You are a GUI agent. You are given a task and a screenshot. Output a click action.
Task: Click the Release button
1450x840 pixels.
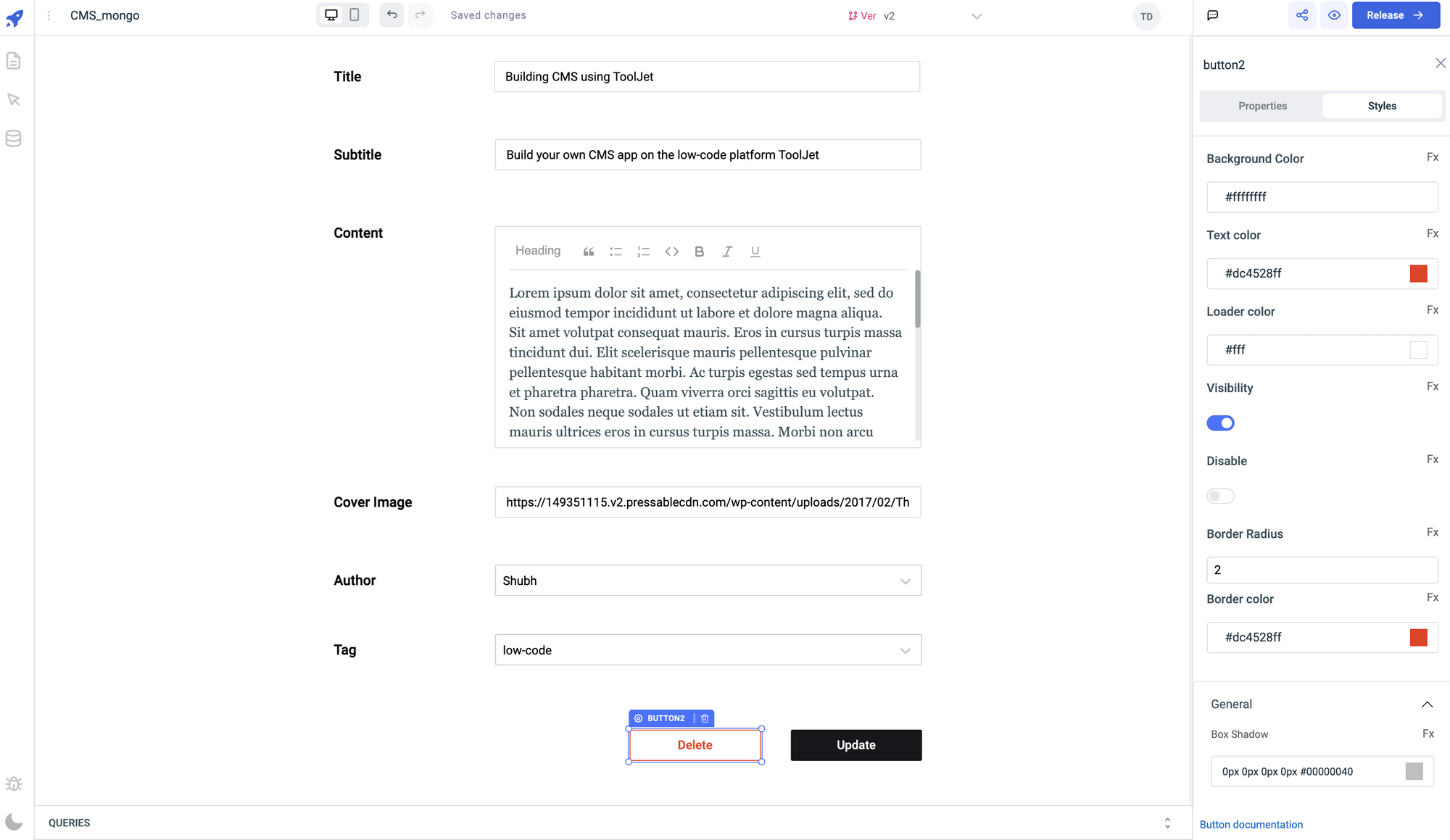tap(1395, 15)
